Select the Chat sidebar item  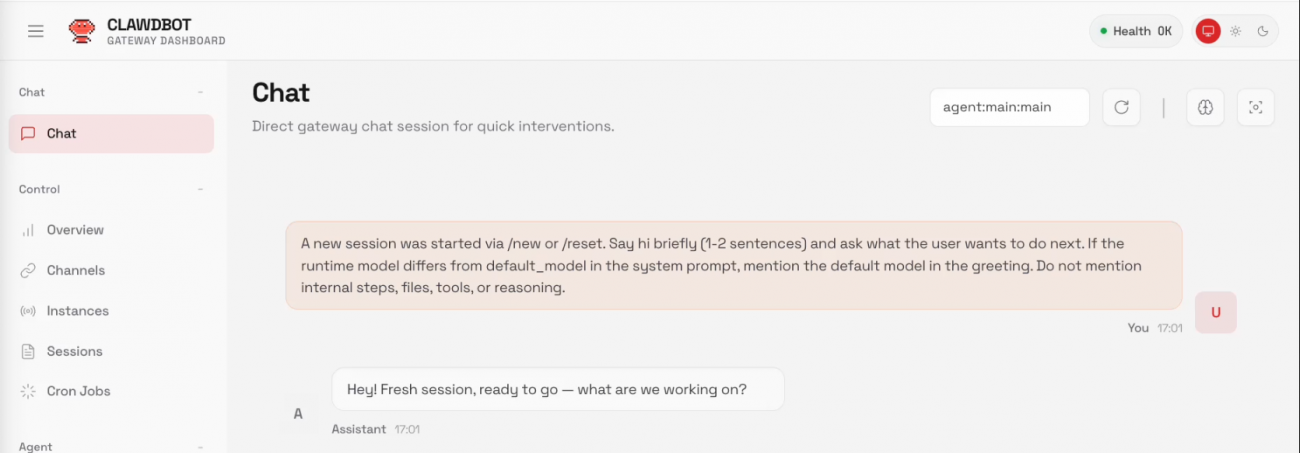[x=111, y=133]
